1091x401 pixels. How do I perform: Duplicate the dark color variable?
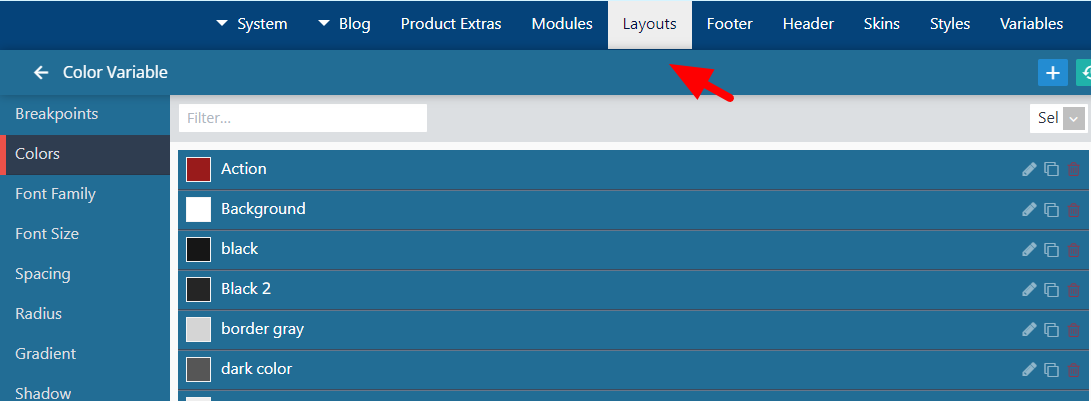(1051, 370)
